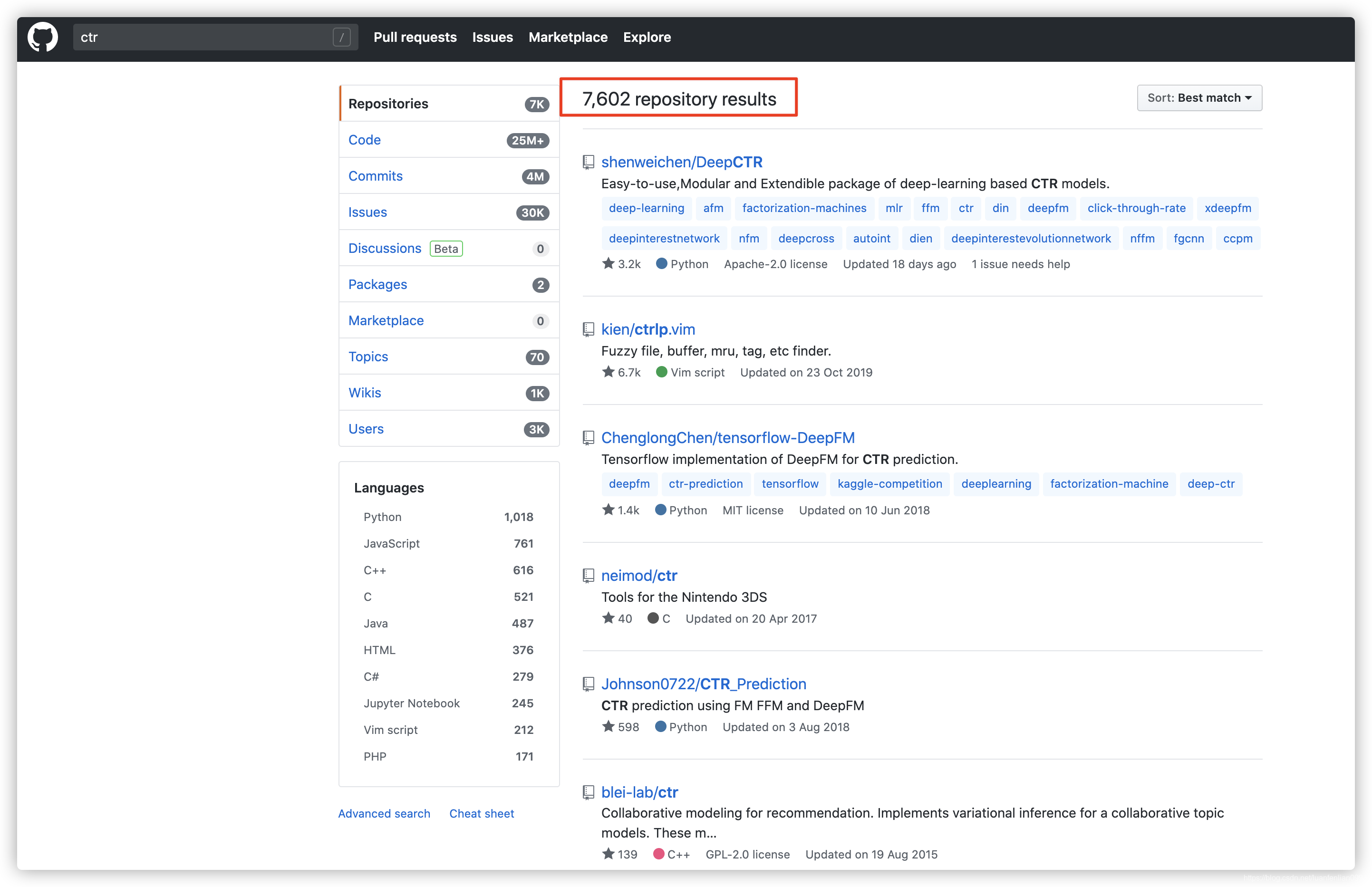Filter results by PHP language
Viewport: 1372px width, 887px height.
pyautogui.click(x=448, y=756)
